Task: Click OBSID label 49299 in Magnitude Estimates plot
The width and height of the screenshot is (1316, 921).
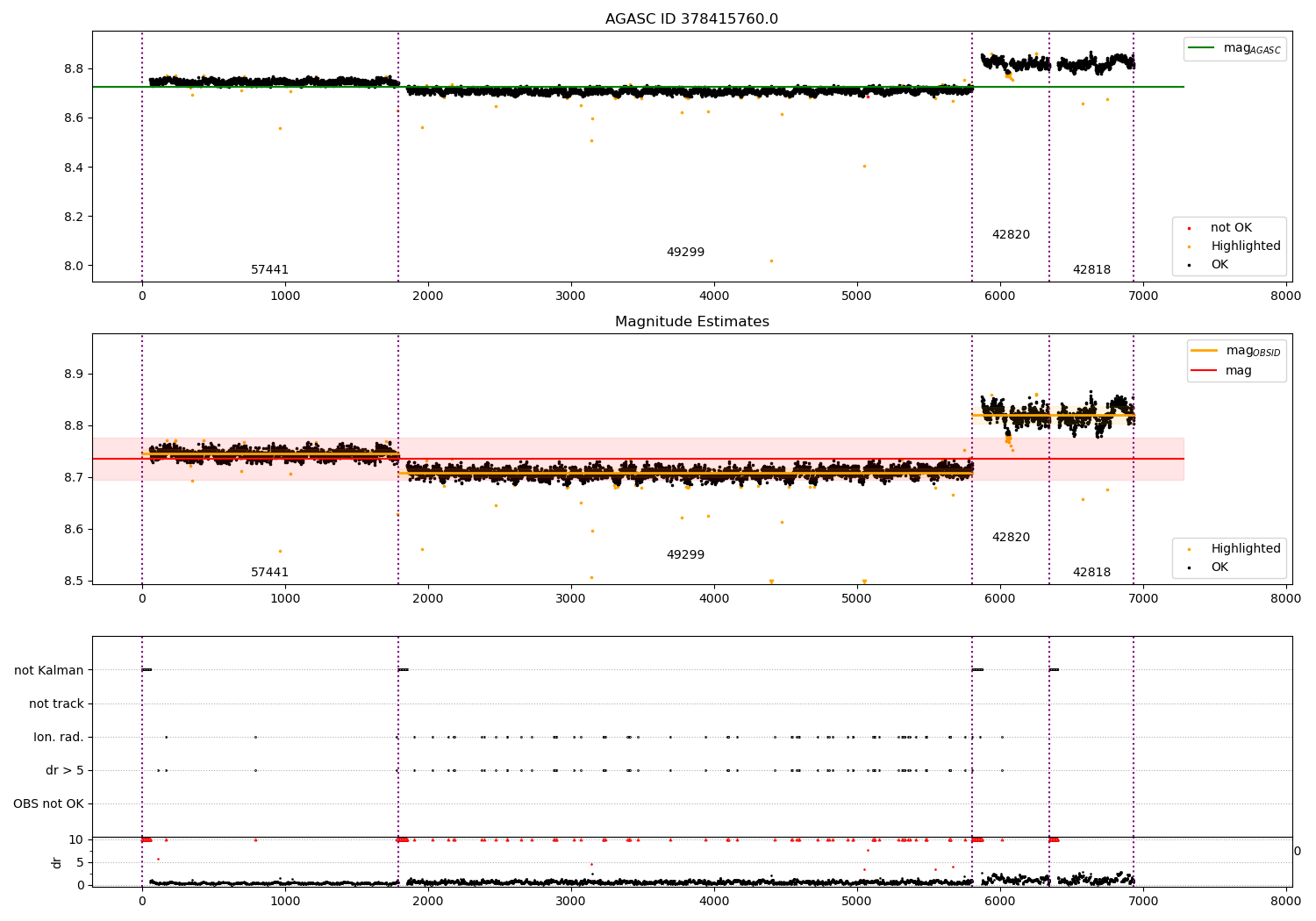Action: click(685, 555)
